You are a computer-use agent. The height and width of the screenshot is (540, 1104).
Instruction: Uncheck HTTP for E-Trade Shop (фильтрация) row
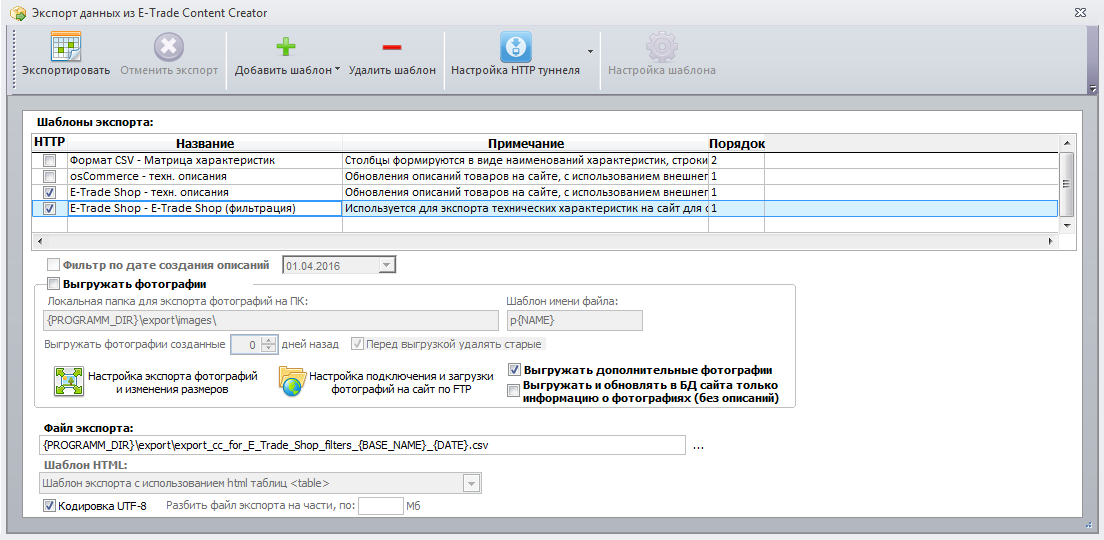pos(49,208)
